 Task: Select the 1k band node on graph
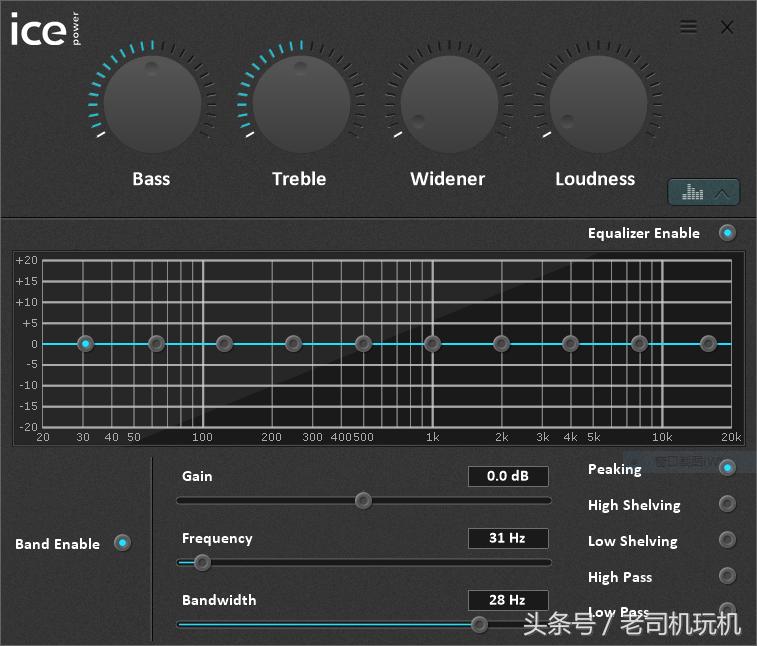coord(432,344)
